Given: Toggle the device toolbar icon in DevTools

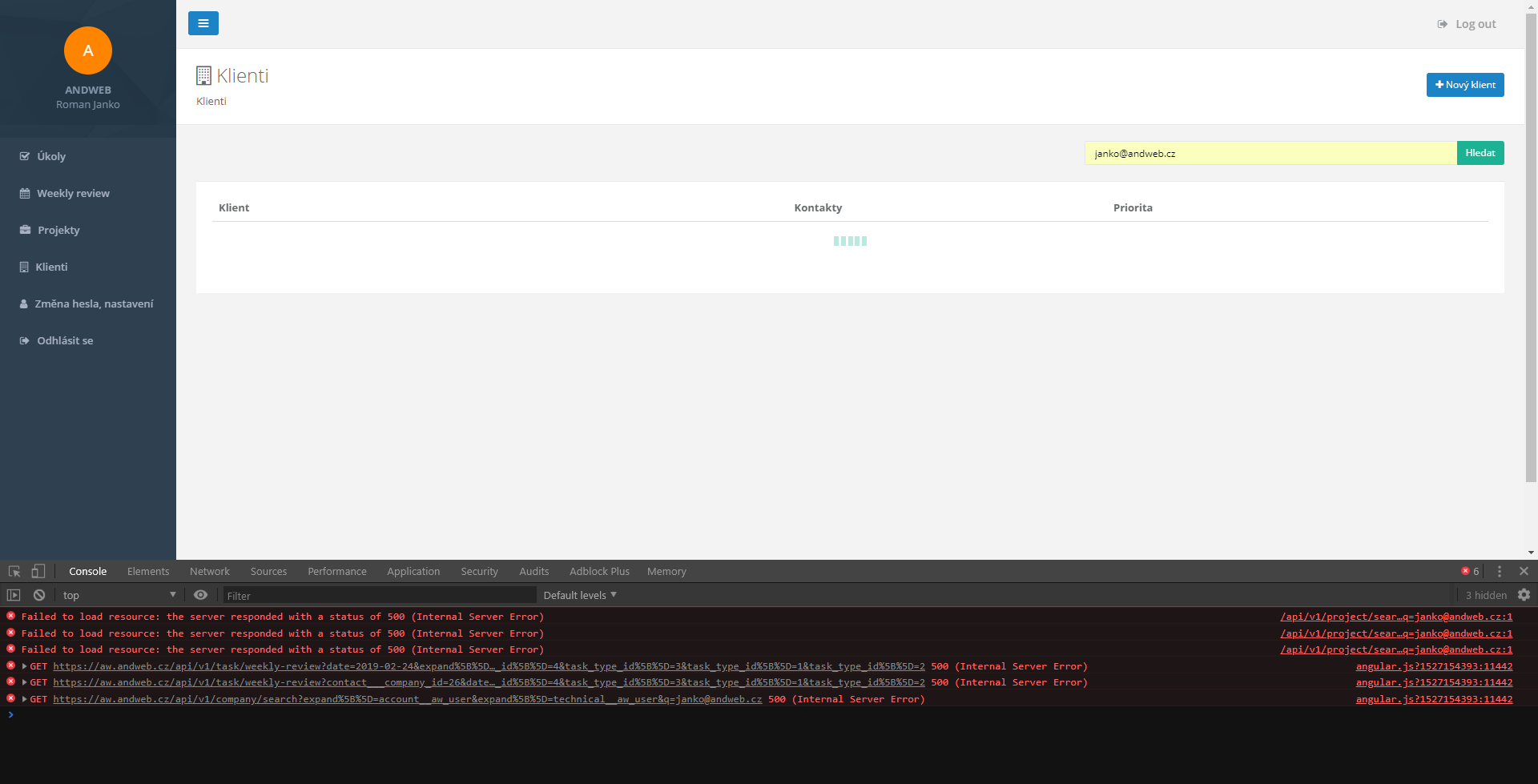Looking at the screenshot, I should (x=38, y=571).
